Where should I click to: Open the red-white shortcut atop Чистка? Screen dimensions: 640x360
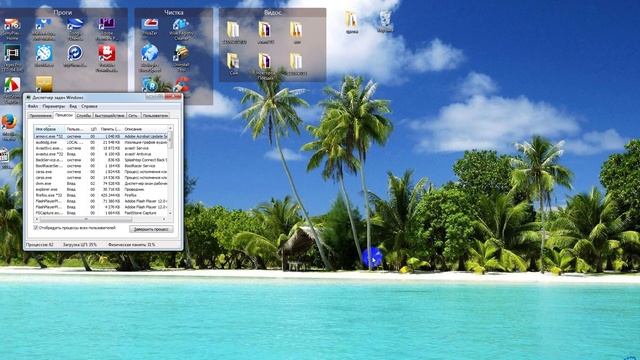[x=150, y=24]
